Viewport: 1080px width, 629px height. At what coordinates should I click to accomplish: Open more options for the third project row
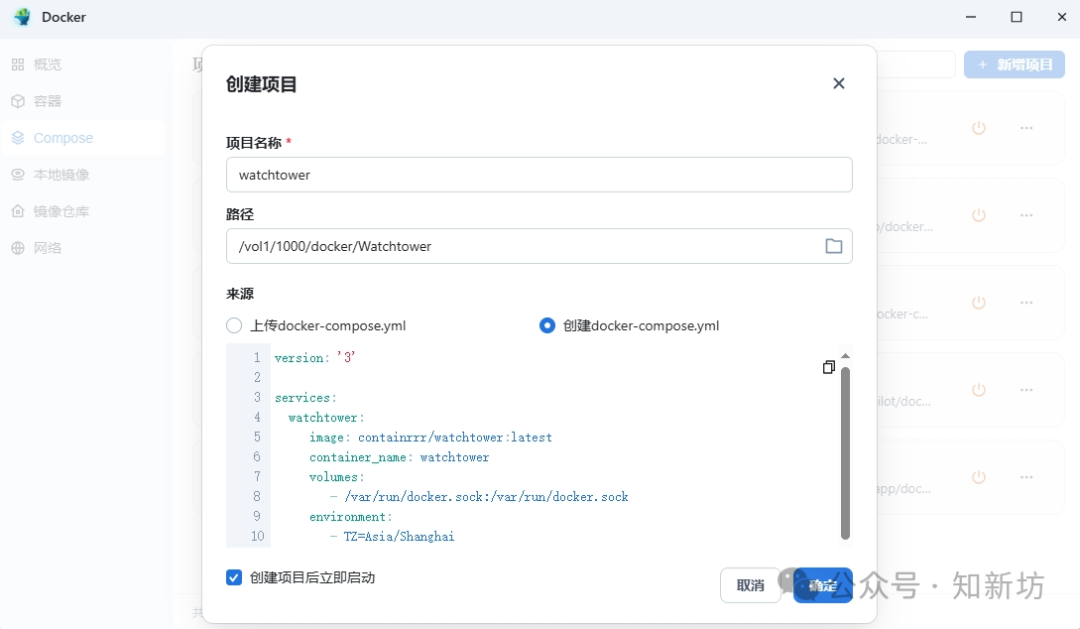click(x=1026, y=302)
